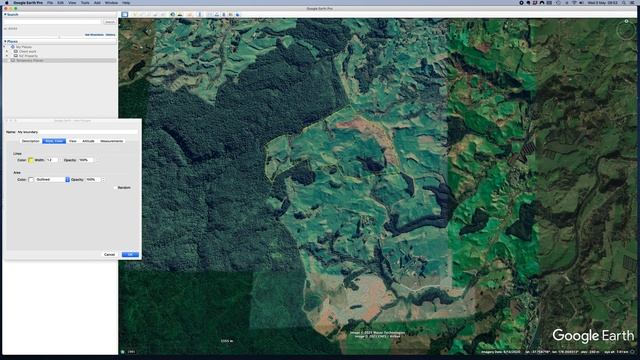Hide the sidebar with the toolbar toggle
Image resolution: width=640 pixels, height=360 pixels.
pos(124,14)
